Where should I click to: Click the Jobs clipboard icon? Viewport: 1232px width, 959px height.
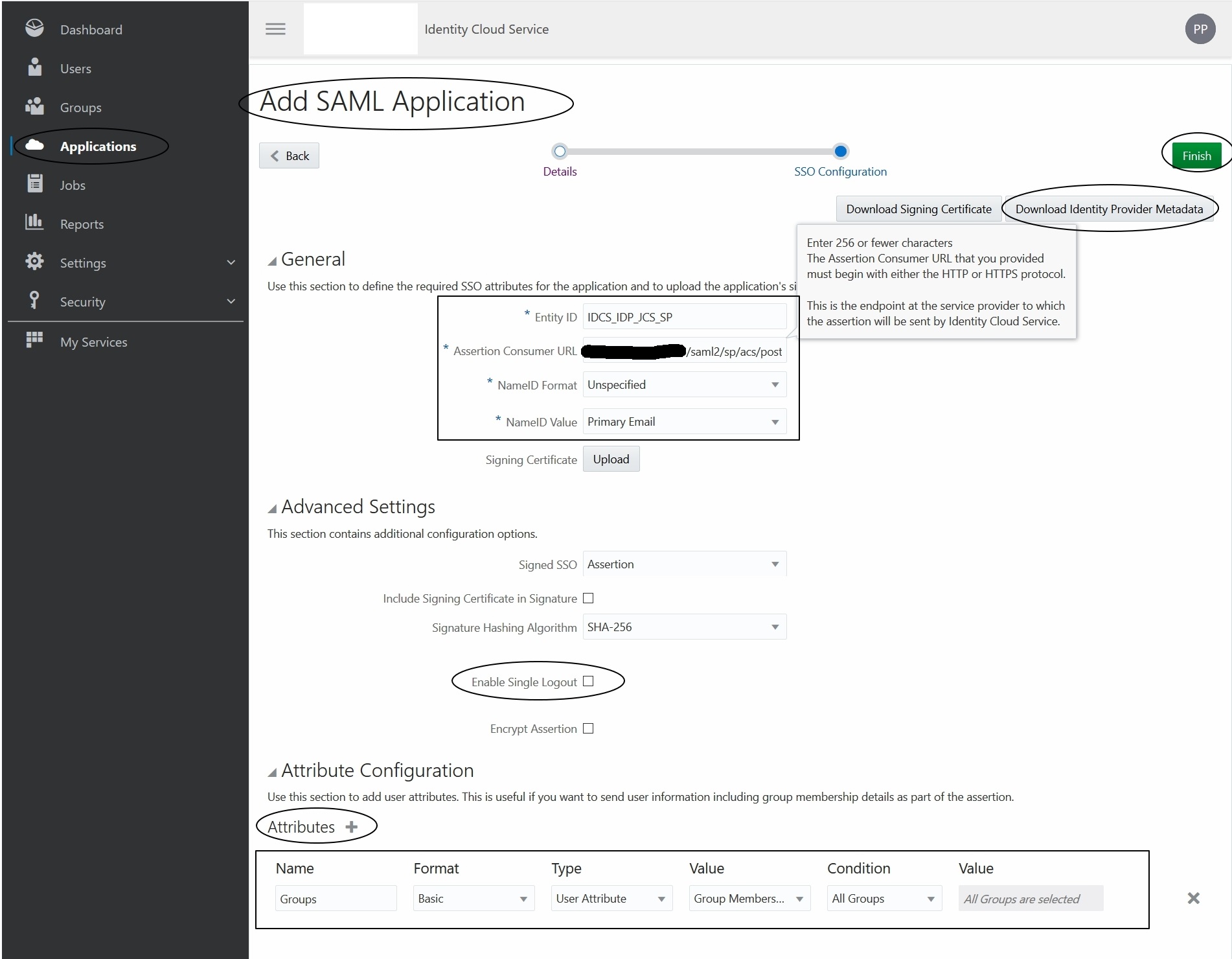35,183
